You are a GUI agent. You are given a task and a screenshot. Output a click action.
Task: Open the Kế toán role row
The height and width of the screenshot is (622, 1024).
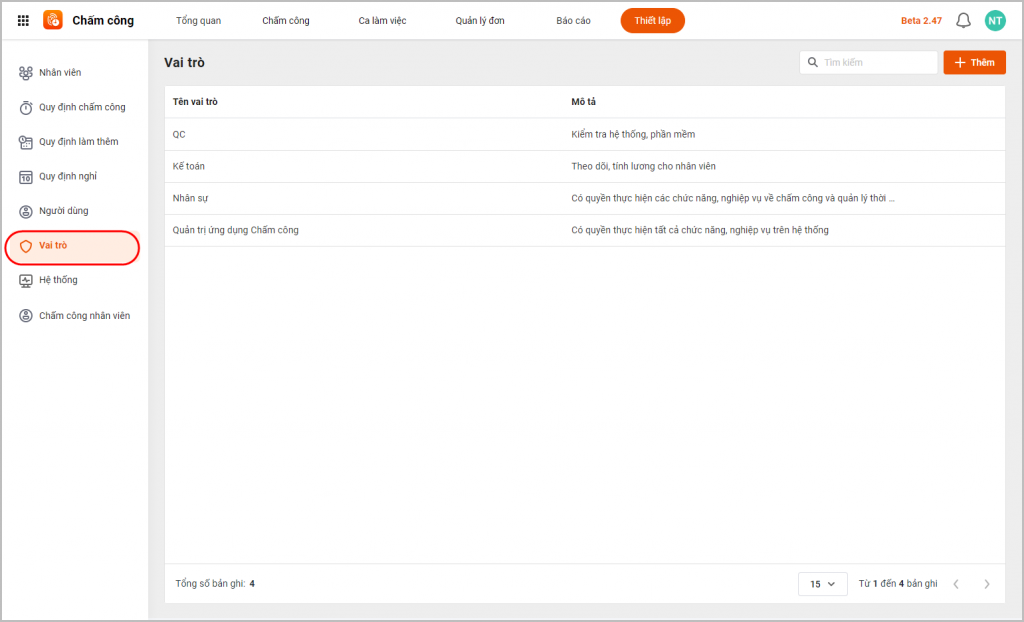(x=189, y=166)
